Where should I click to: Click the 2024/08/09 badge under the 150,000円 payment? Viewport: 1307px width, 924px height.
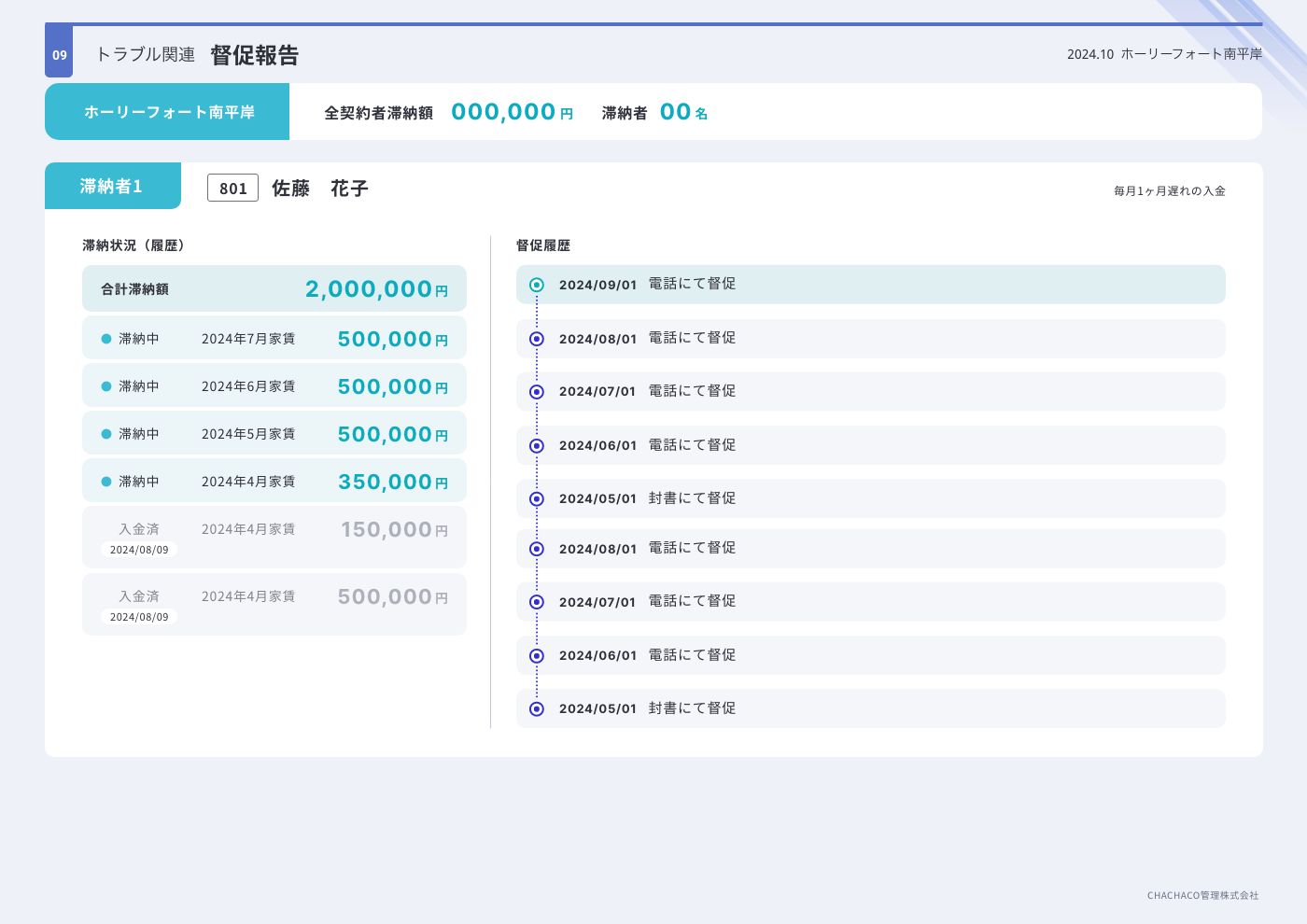[x=139, y=550]
